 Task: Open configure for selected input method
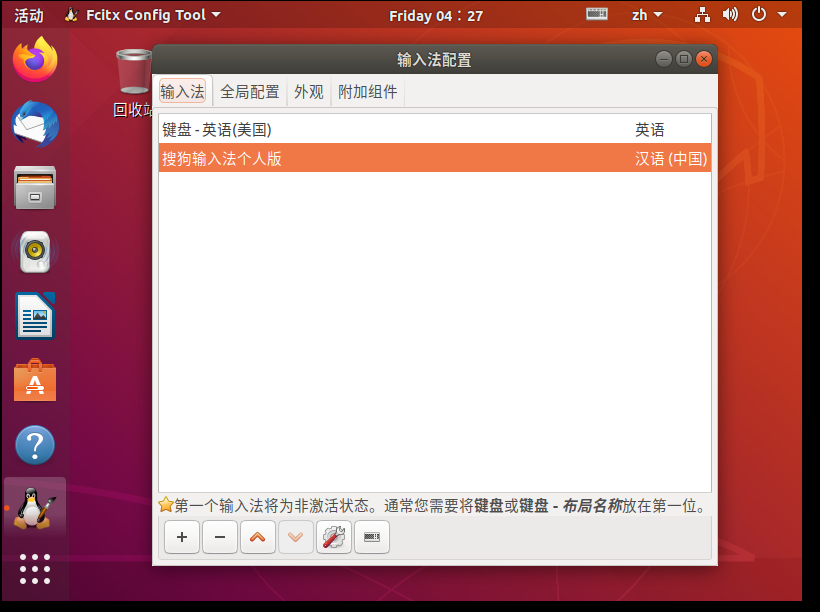pos(334,537)
